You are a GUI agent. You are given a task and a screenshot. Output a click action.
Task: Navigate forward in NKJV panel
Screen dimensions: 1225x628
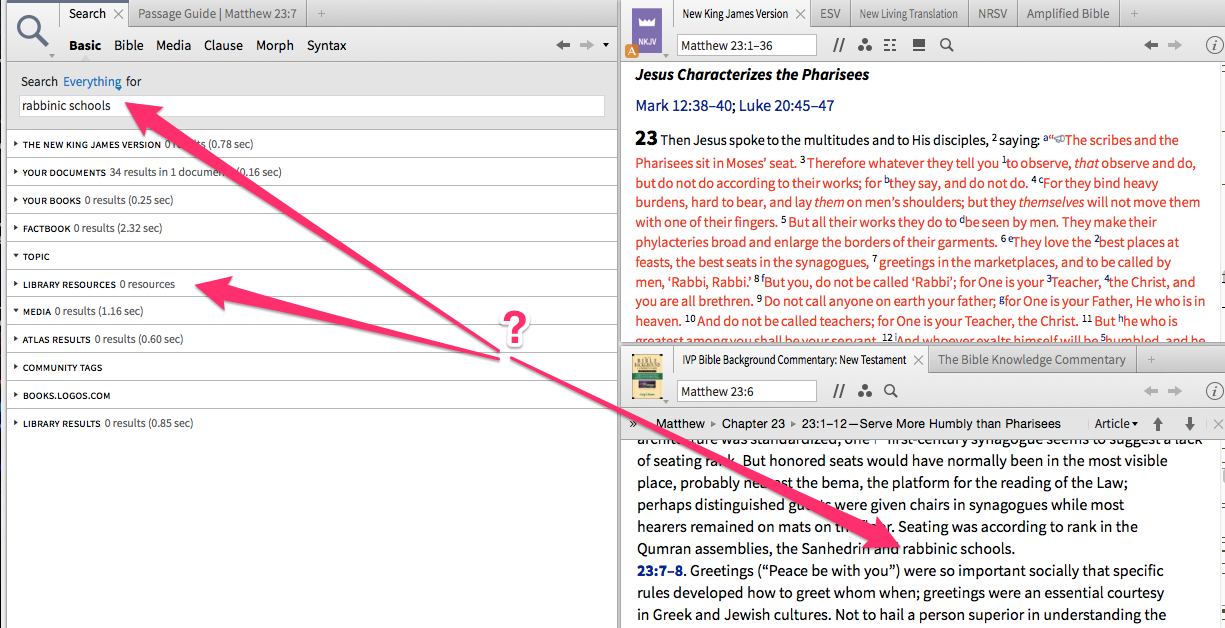click(1175, 45)
